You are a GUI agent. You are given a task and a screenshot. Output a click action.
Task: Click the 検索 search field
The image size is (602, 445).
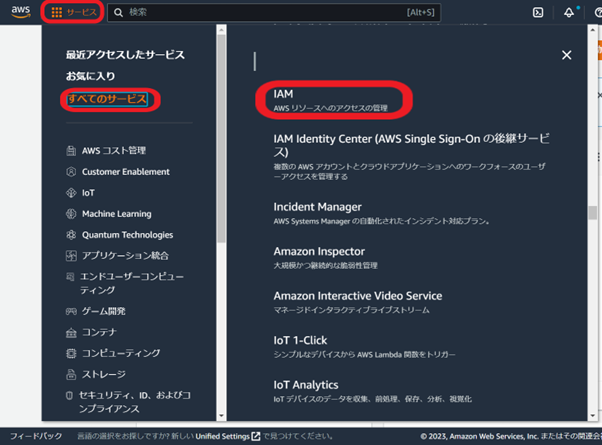[270, 12]
